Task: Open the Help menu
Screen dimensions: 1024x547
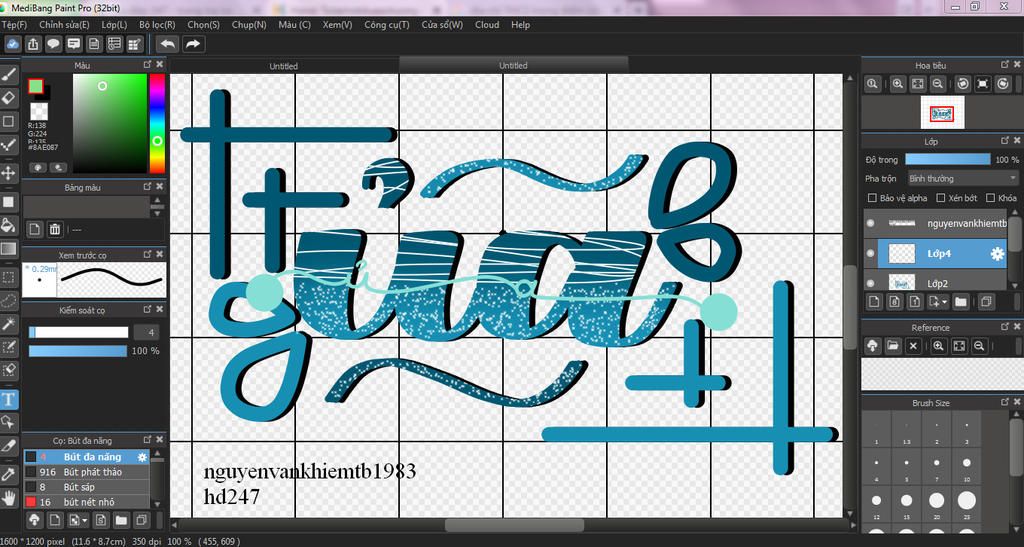Action: 520,25
